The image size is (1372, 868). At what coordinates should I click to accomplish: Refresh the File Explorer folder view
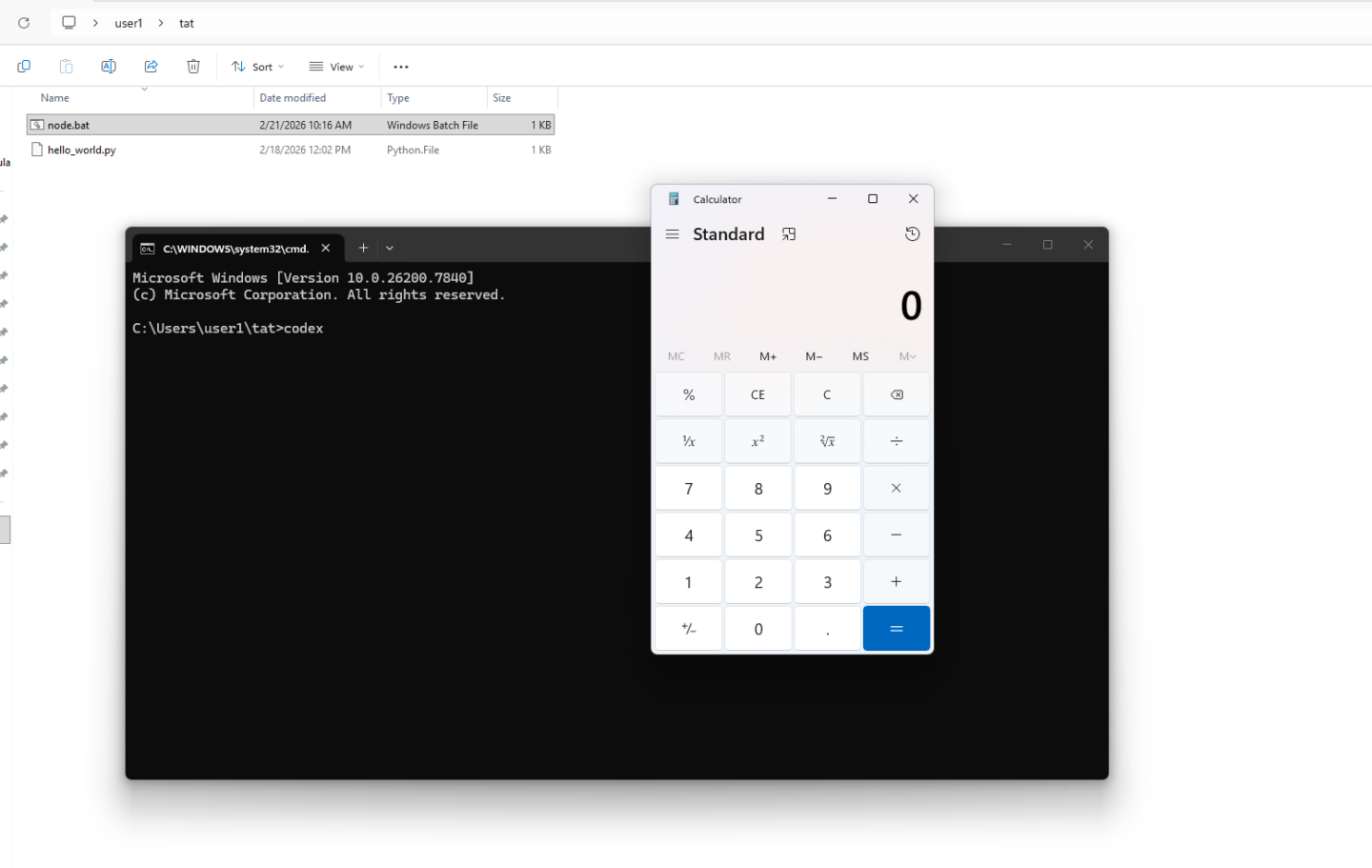(x=24, y=23)
